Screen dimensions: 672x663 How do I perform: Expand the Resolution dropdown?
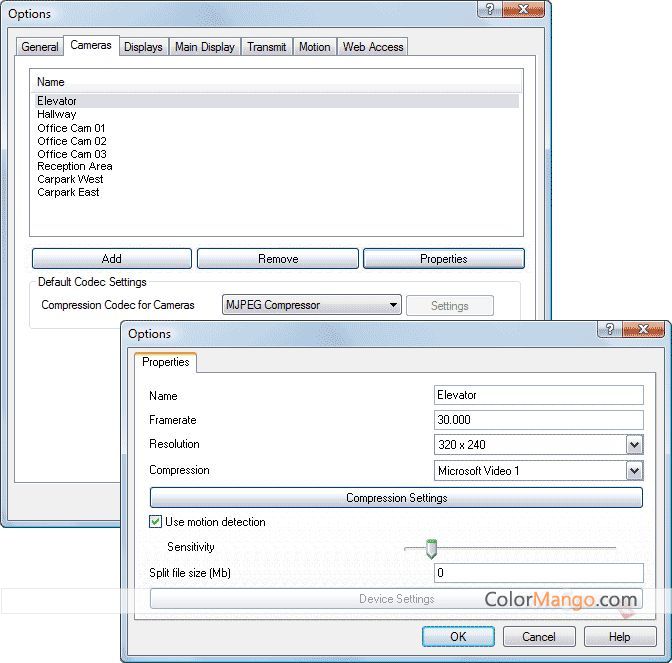634,445
